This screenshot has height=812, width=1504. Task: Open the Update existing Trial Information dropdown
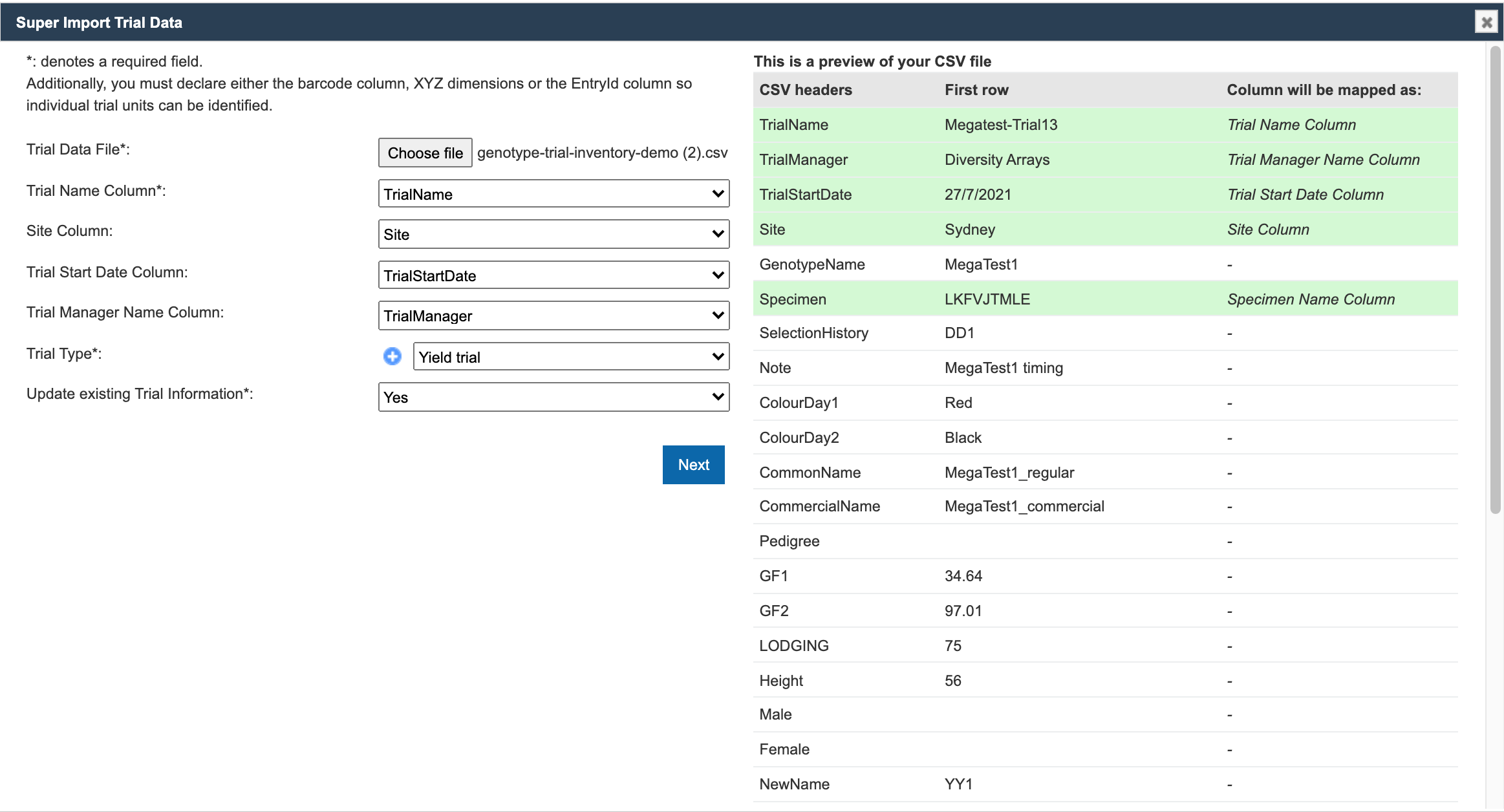point(553,397)
